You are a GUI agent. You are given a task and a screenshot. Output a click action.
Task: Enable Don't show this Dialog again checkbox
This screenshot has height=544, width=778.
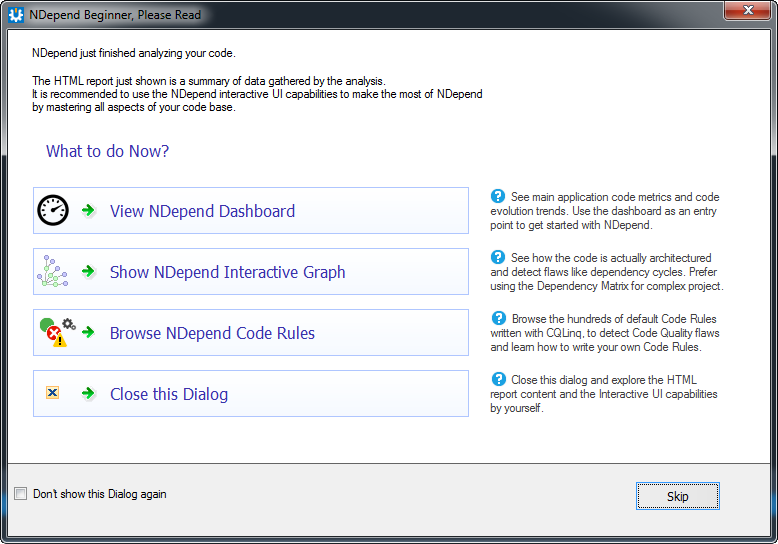(20, 494)
